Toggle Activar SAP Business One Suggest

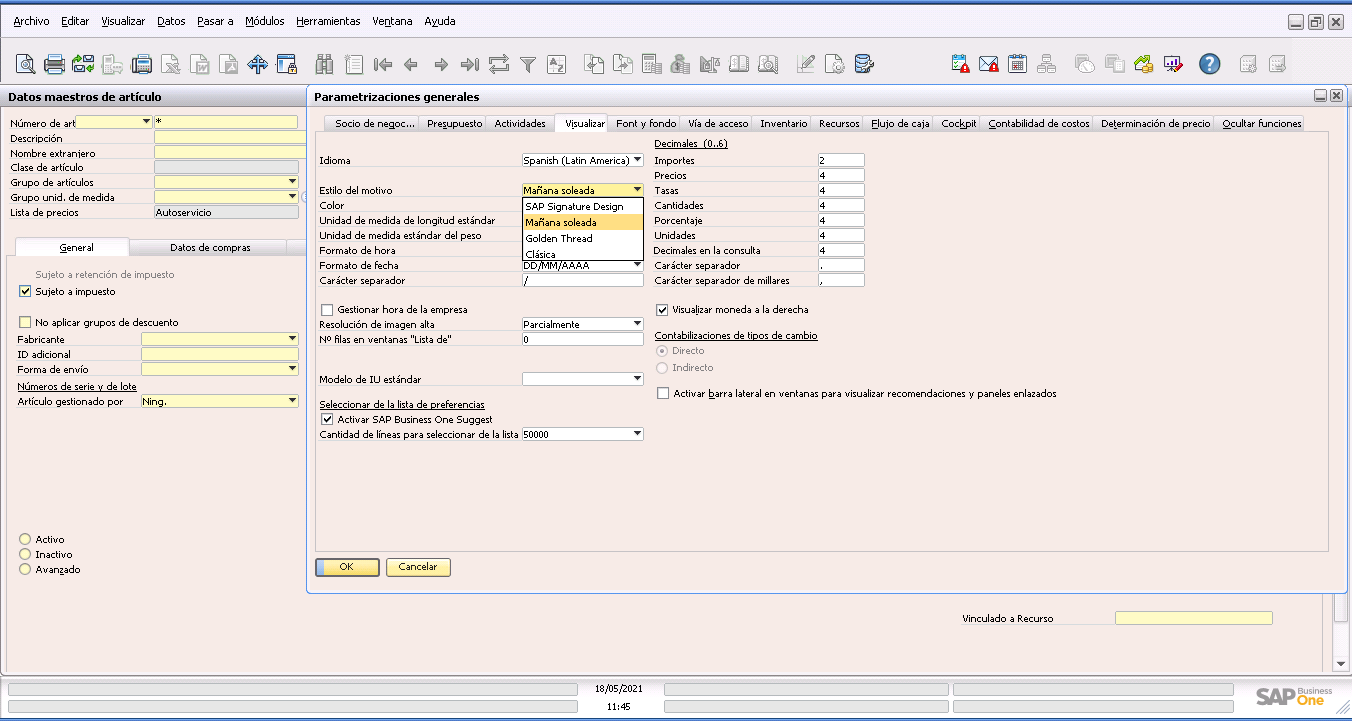pyautogui.click(x=327, y=420)
